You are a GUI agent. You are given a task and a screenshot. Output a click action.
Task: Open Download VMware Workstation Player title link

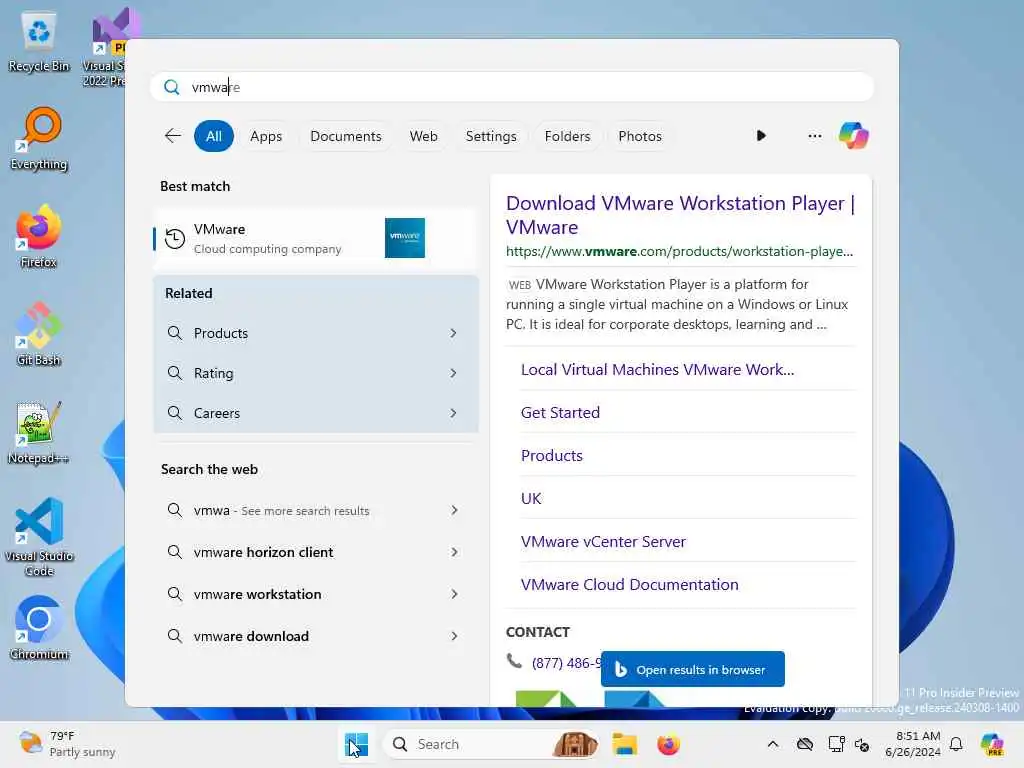pyautogui.click(x=680, y=215)
